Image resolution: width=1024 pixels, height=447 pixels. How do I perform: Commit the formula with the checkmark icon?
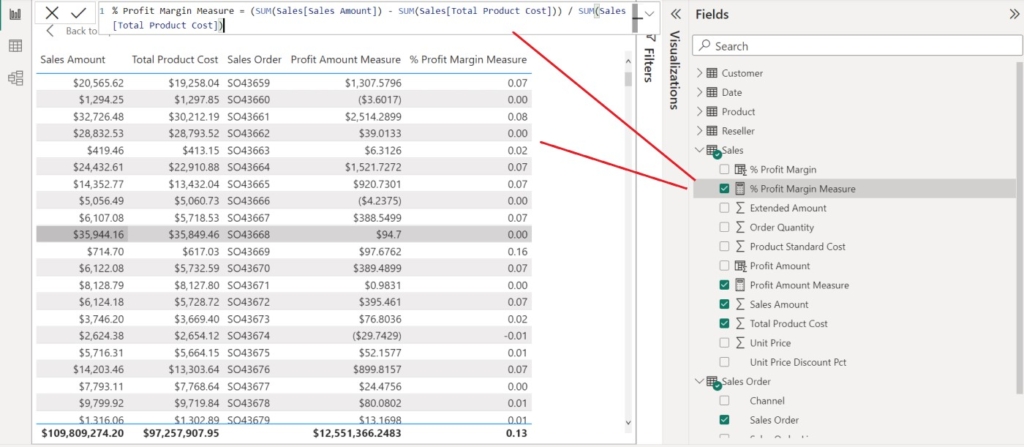tap(78, 14)
